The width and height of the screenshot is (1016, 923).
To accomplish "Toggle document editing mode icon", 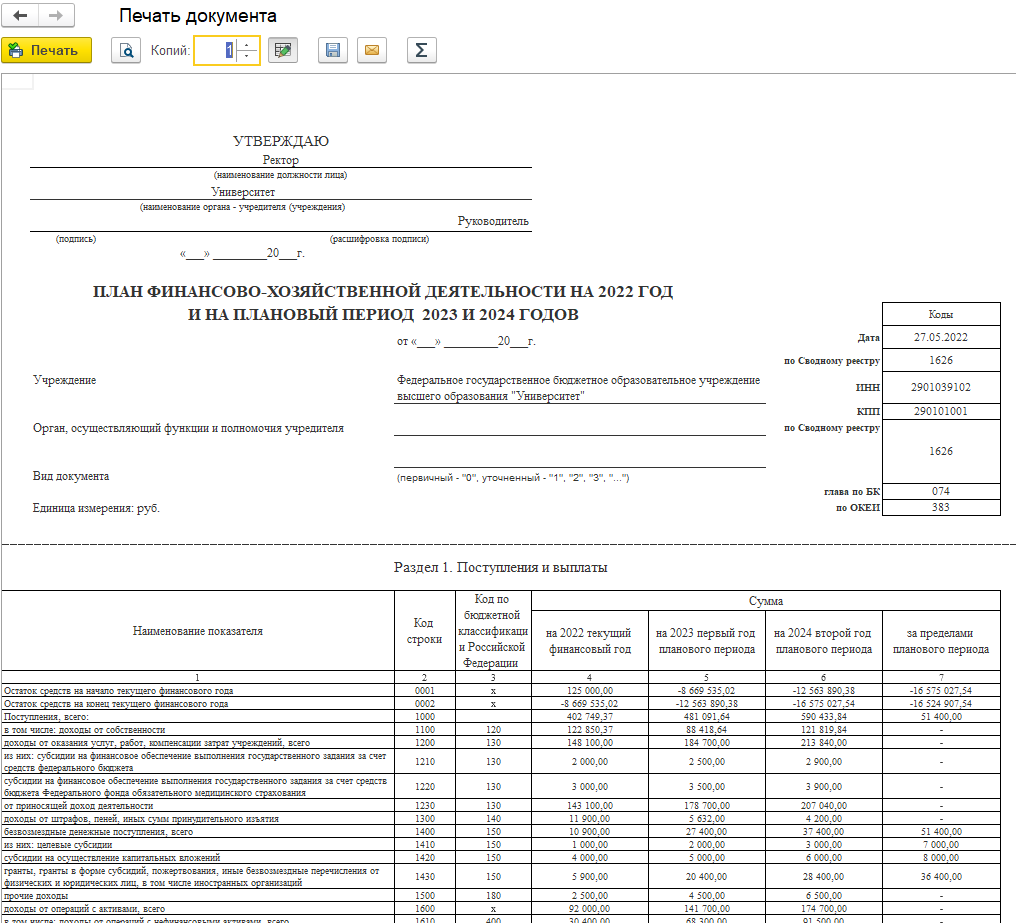I will [283, 51].
